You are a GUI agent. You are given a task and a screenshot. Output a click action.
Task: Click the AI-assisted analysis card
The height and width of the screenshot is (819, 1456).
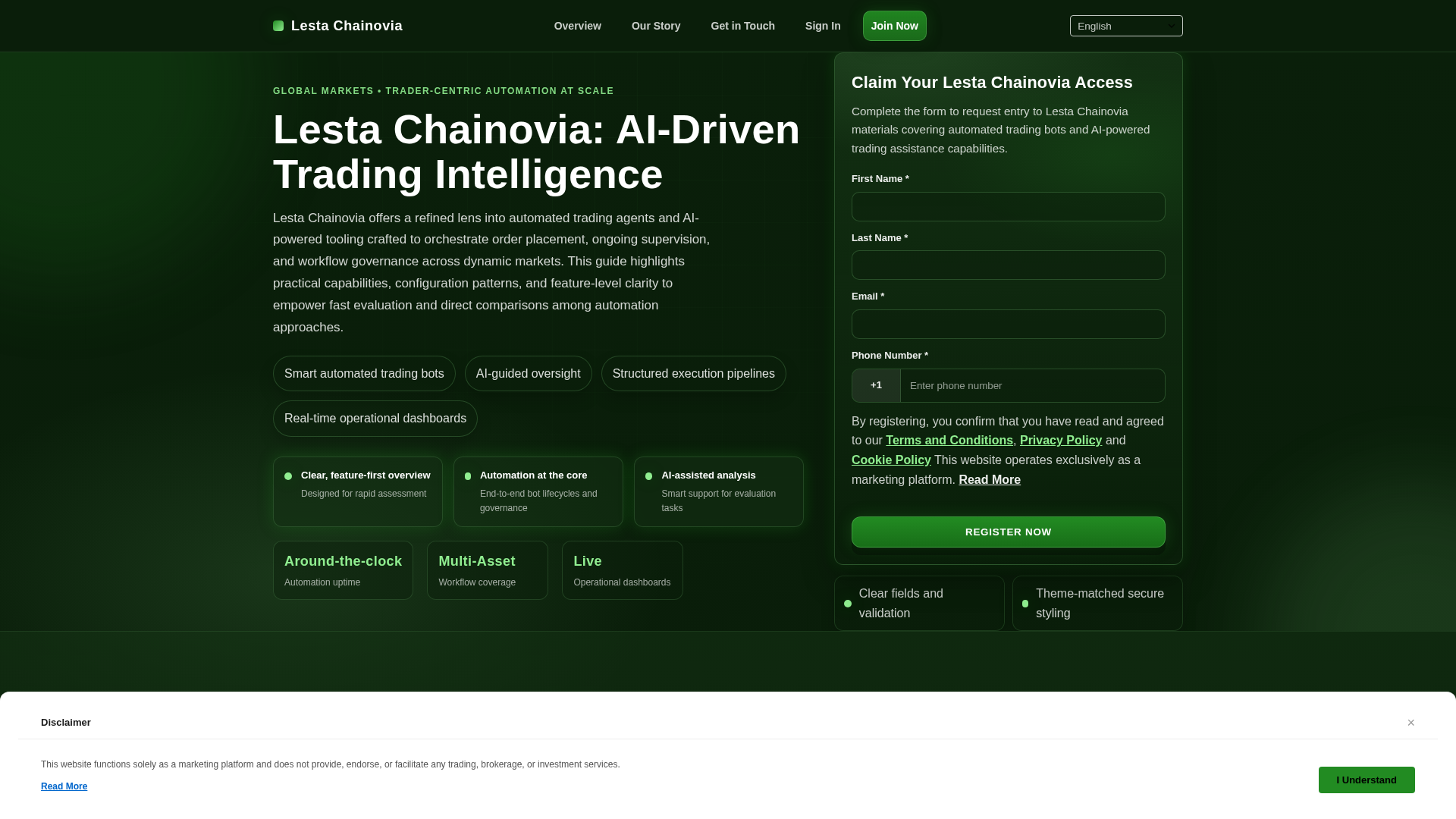719,491
